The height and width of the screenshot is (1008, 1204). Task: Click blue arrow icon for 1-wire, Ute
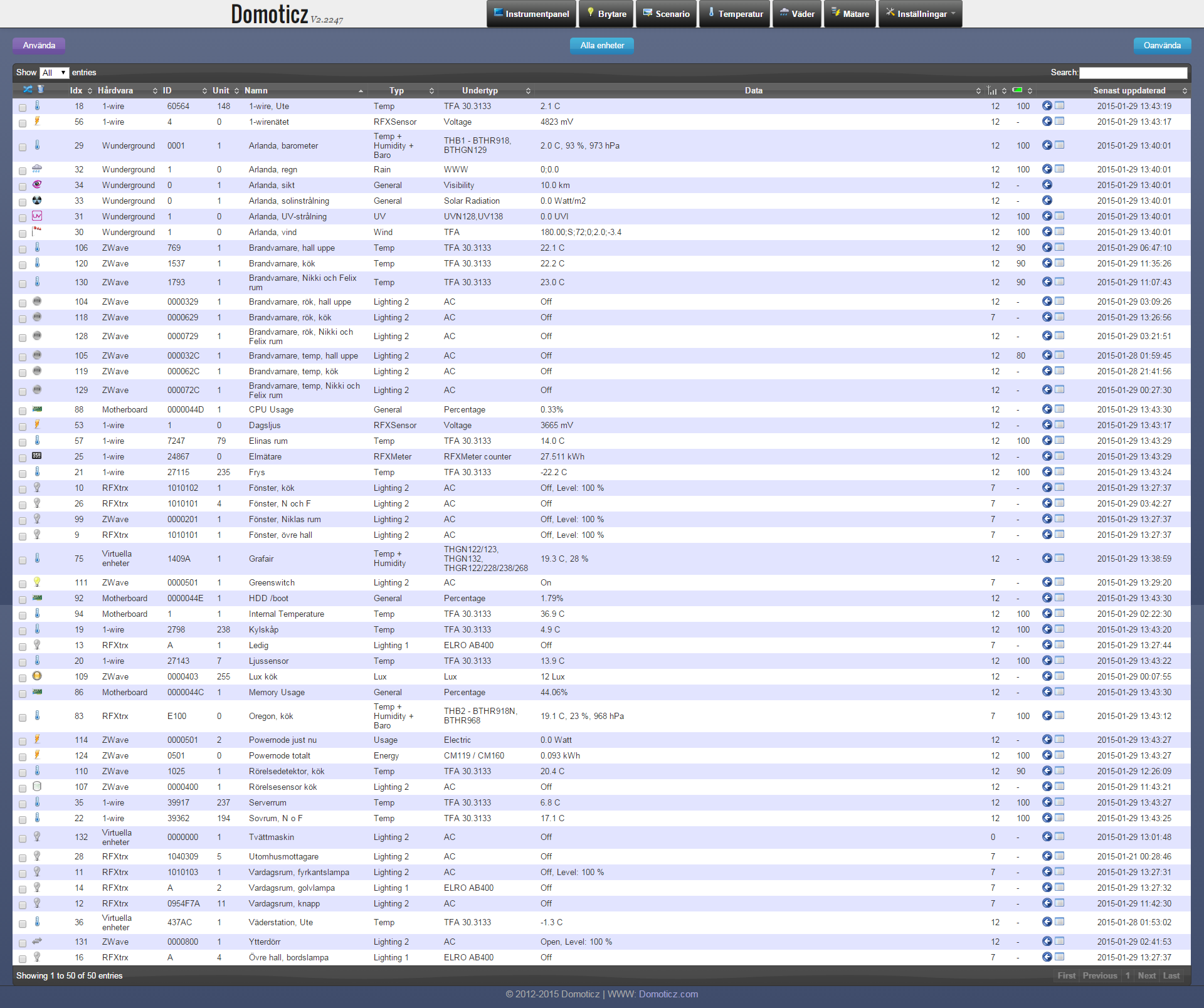[x=1047, y=106]
